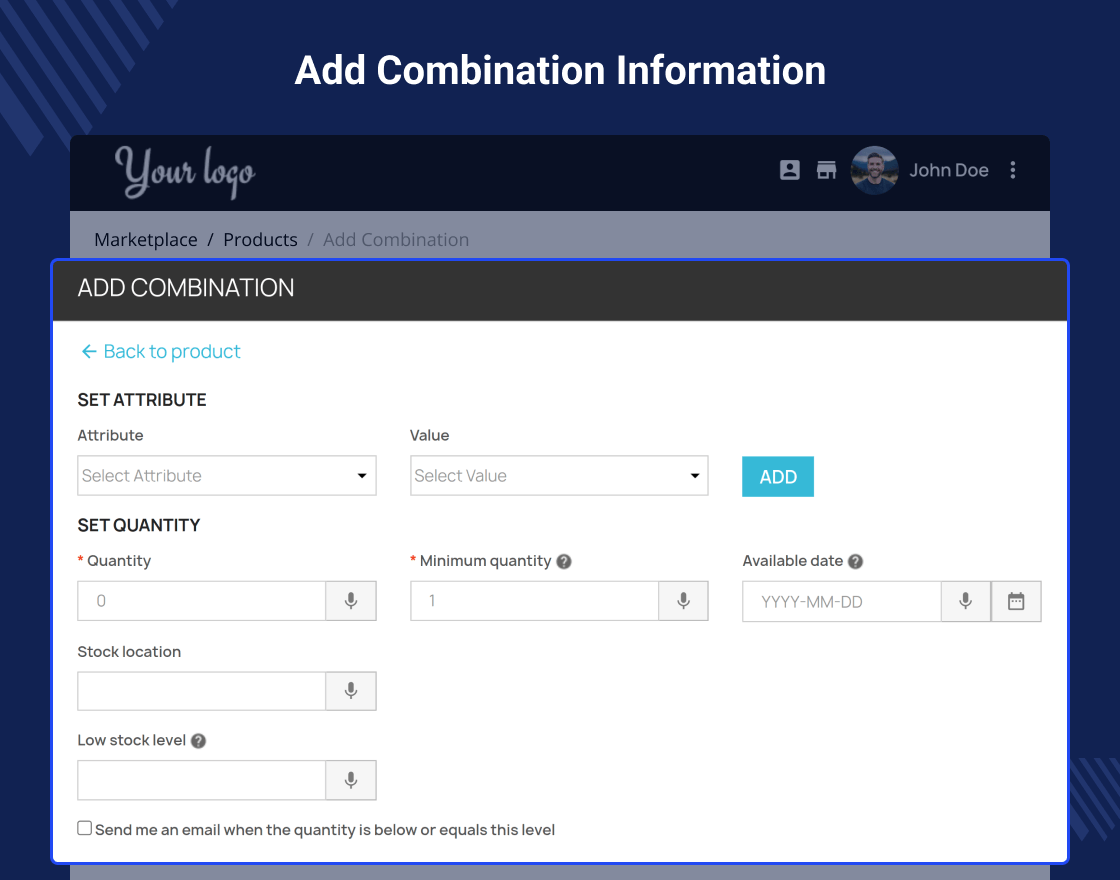Open the three-dot menu beside John Doe
The height and width of the screenshot is (880, 1120).
(x=1013, y=170)
